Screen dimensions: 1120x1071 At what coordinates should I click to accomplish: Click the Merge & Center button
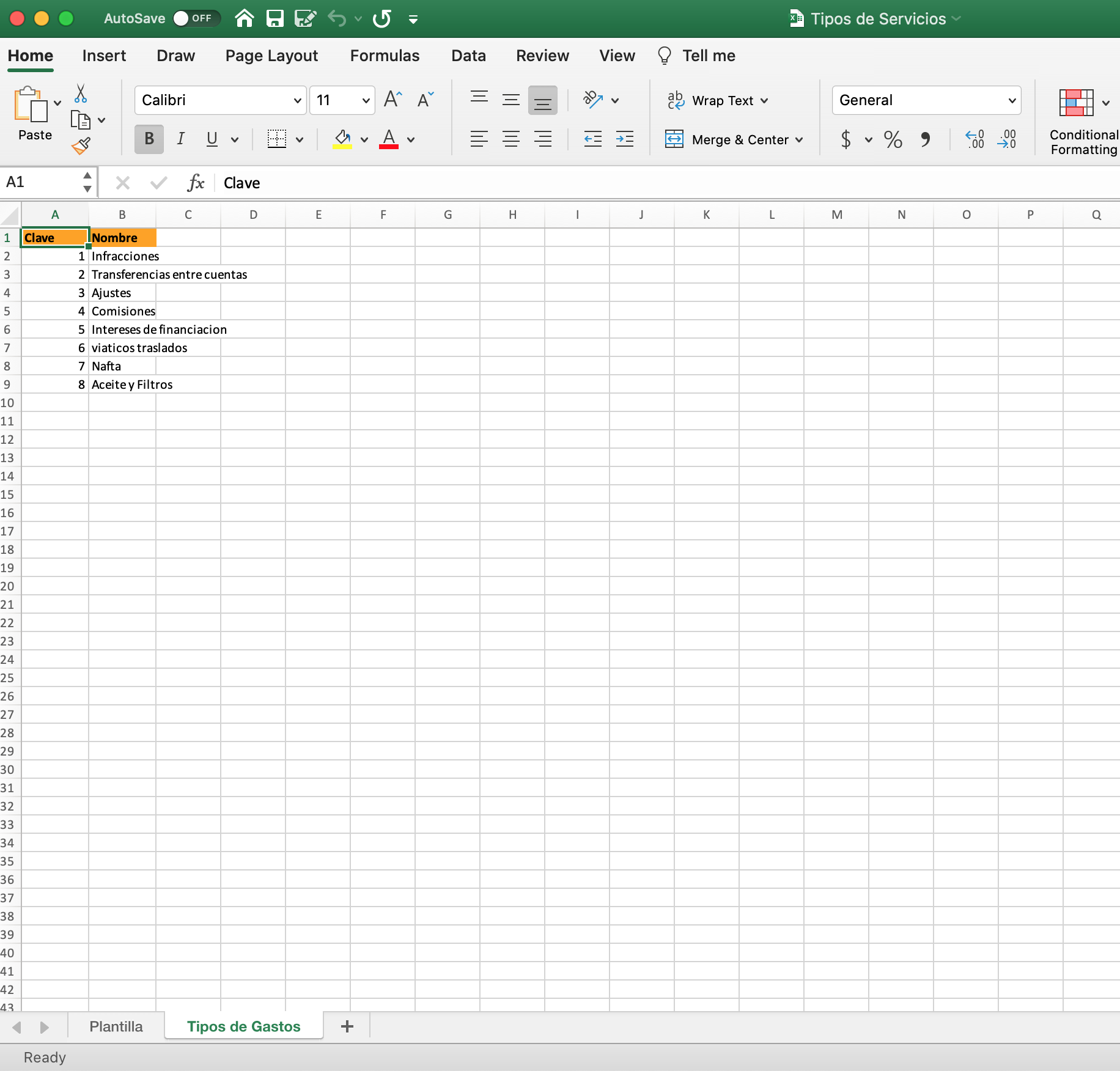[733, 139]
